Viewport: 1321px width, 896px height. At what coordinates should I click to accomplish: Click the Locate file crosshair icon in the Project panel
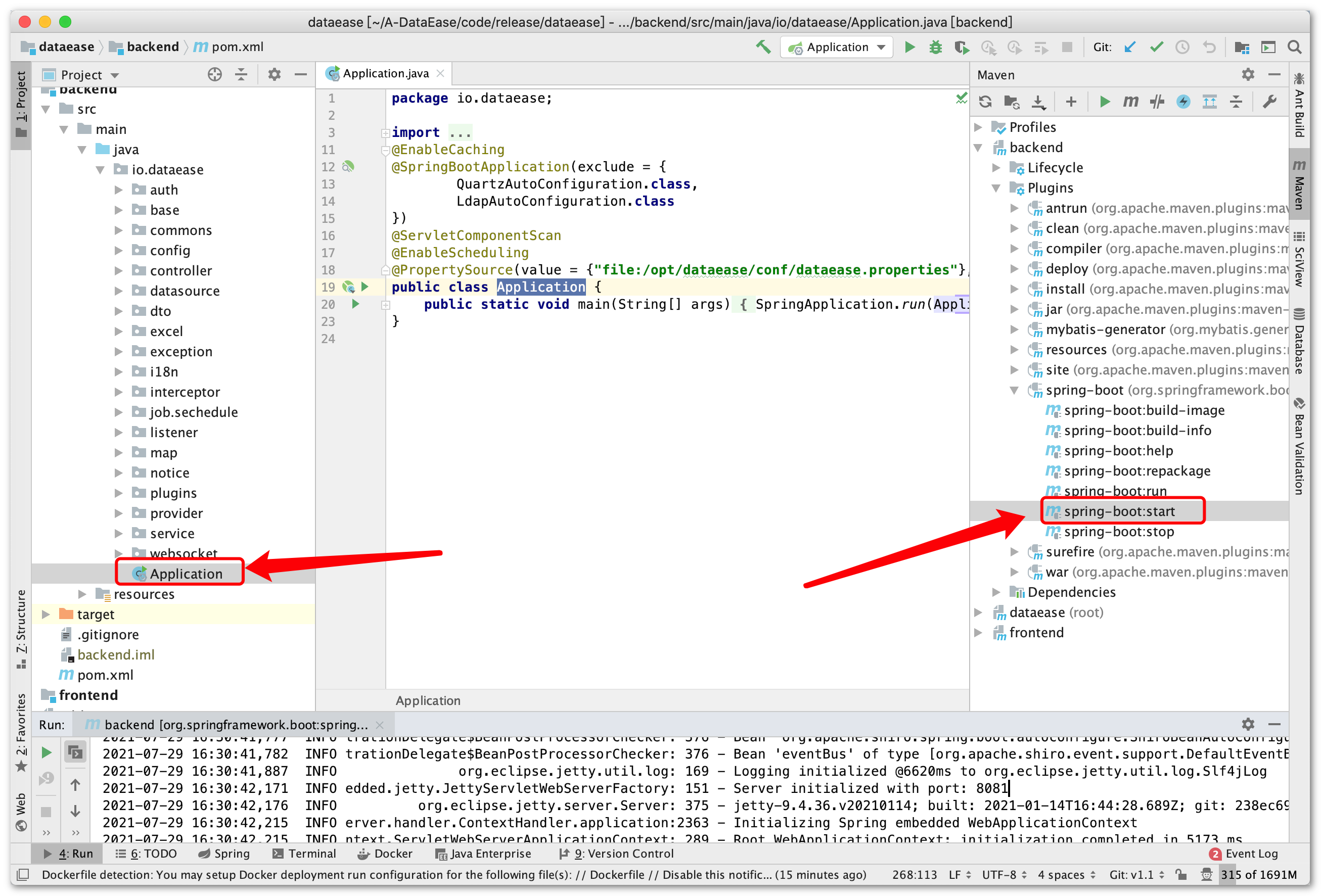coord(214,74)
